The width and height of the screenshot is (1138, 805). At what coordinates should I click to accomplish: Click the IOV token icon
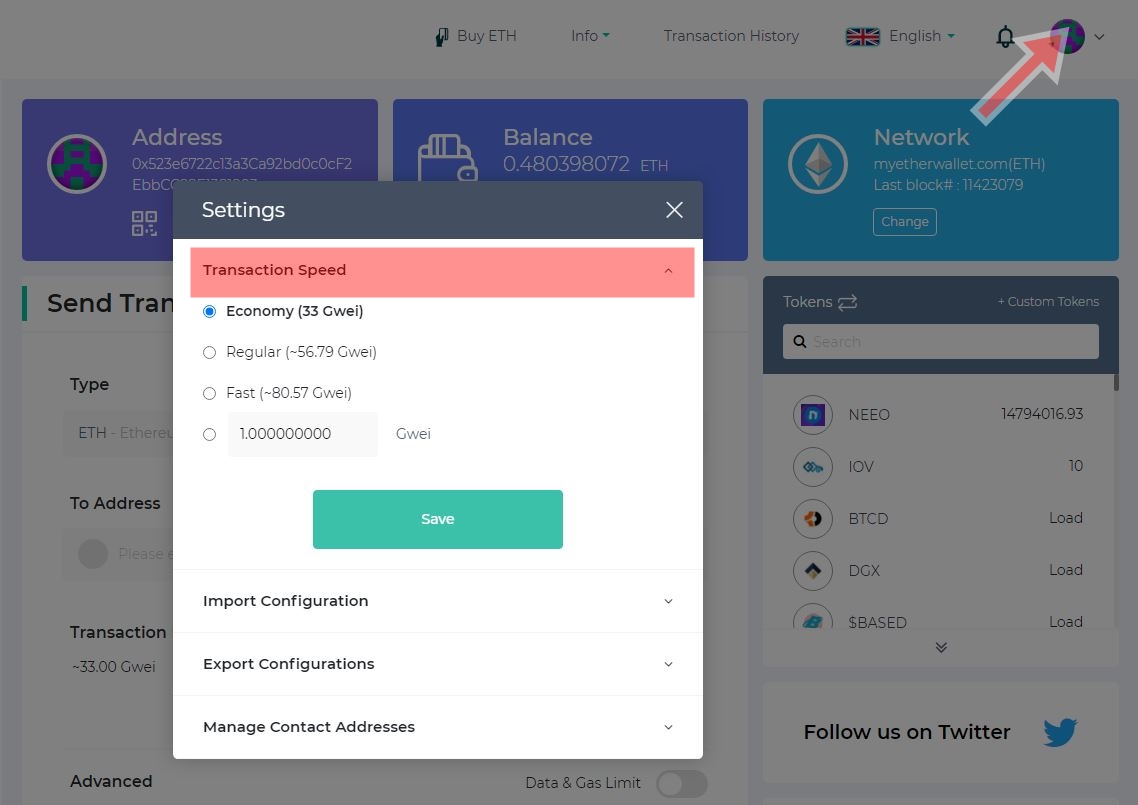pos(813,467)
